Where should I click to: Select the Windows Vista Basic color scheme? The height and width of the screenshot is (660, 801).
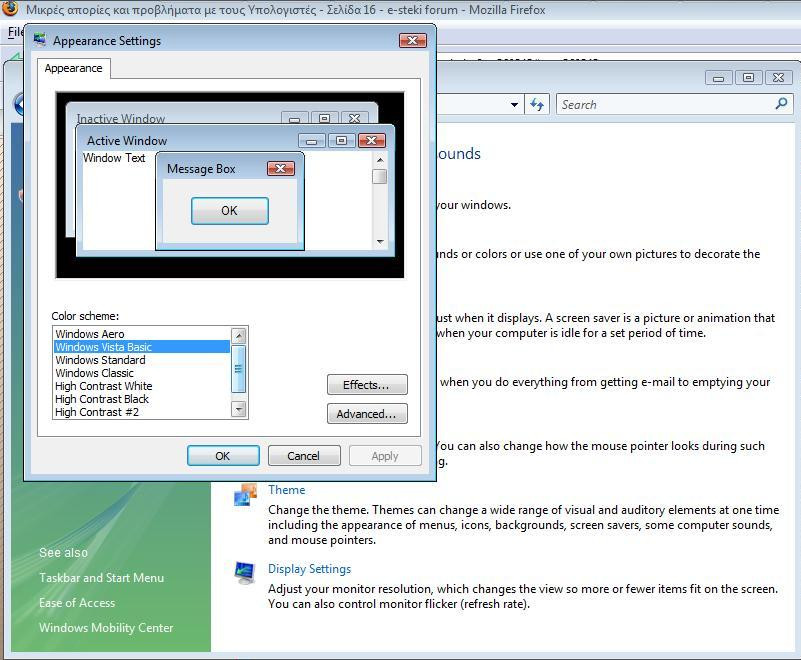(x=142, y=347)
